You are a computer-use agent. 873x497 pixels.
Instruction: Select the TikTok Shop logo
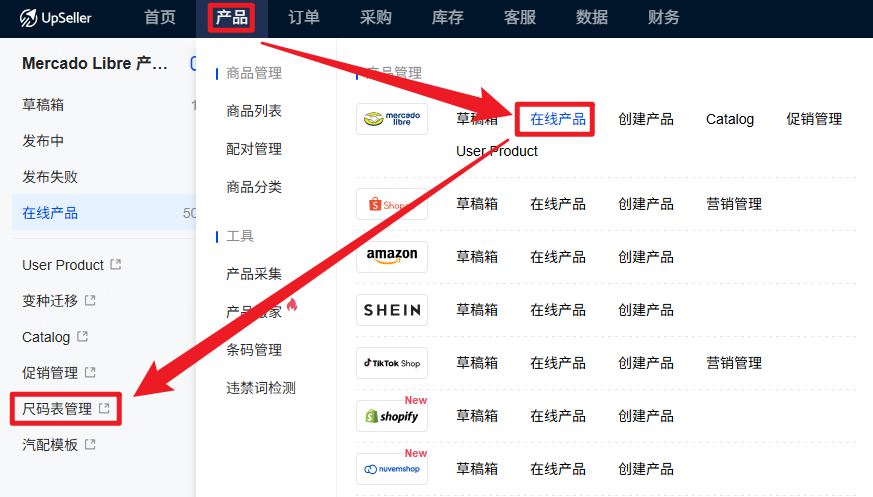point(391,363)
